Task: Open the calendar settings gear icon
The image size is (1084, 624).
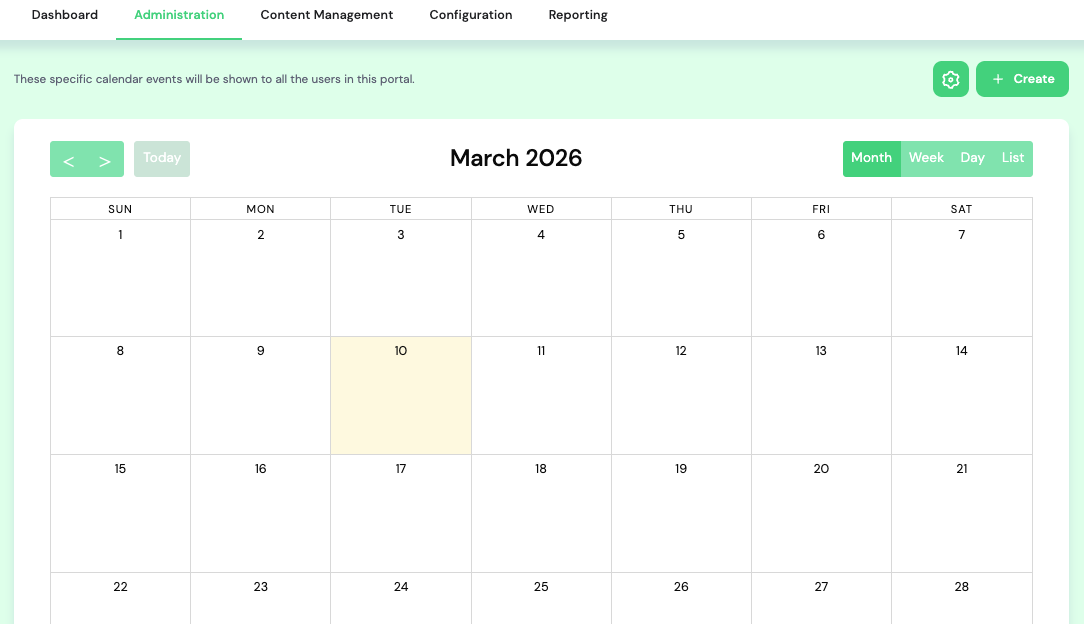Action: pyautogui.click(x=950, y=79)
